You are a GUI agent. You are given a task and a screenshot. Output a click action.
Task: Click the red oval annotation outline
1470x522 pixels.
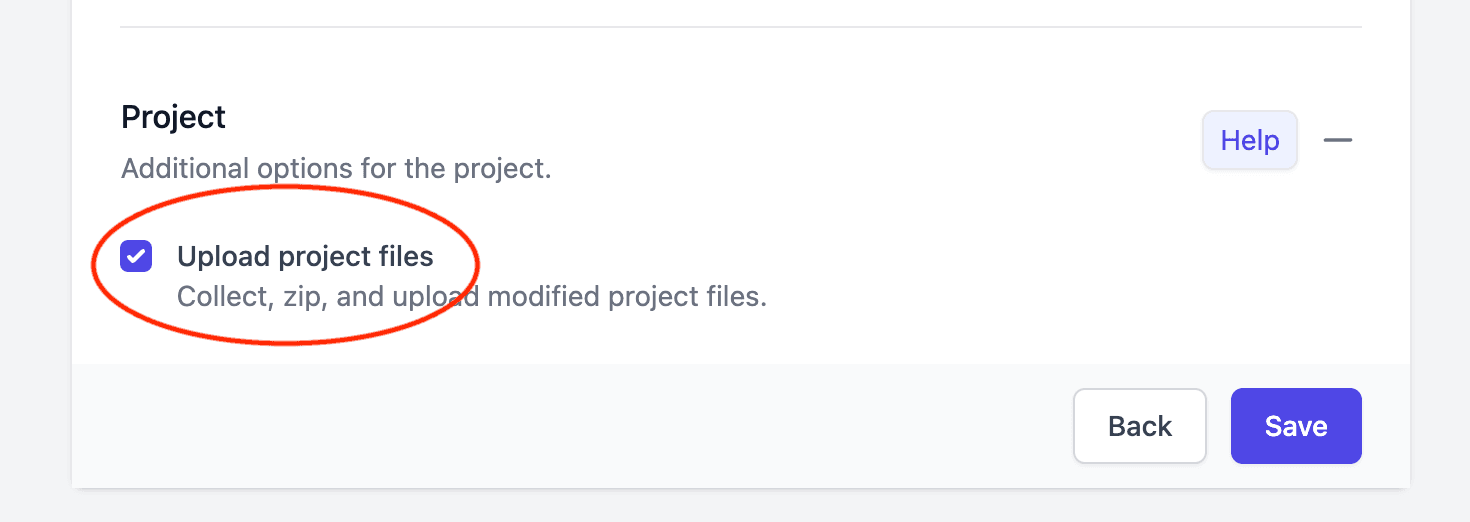478,262
